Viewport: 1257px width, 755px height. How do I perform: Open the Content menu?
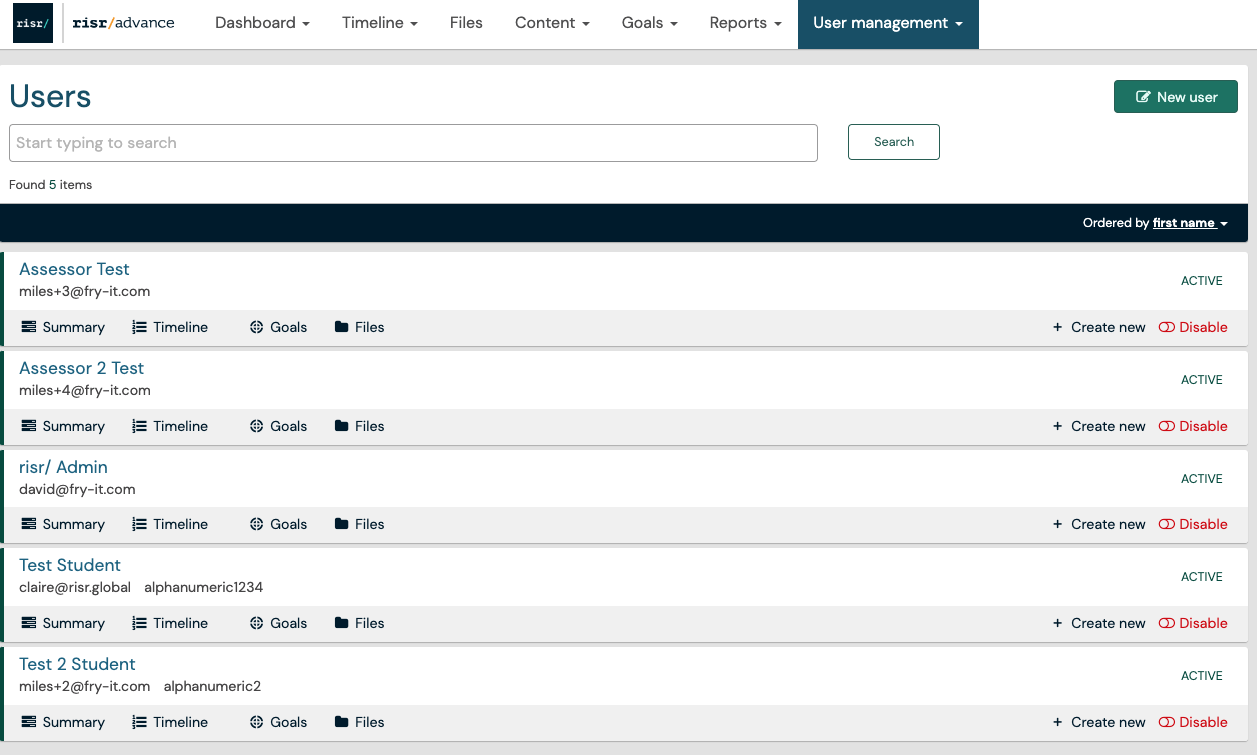click(x=552, y=22)
